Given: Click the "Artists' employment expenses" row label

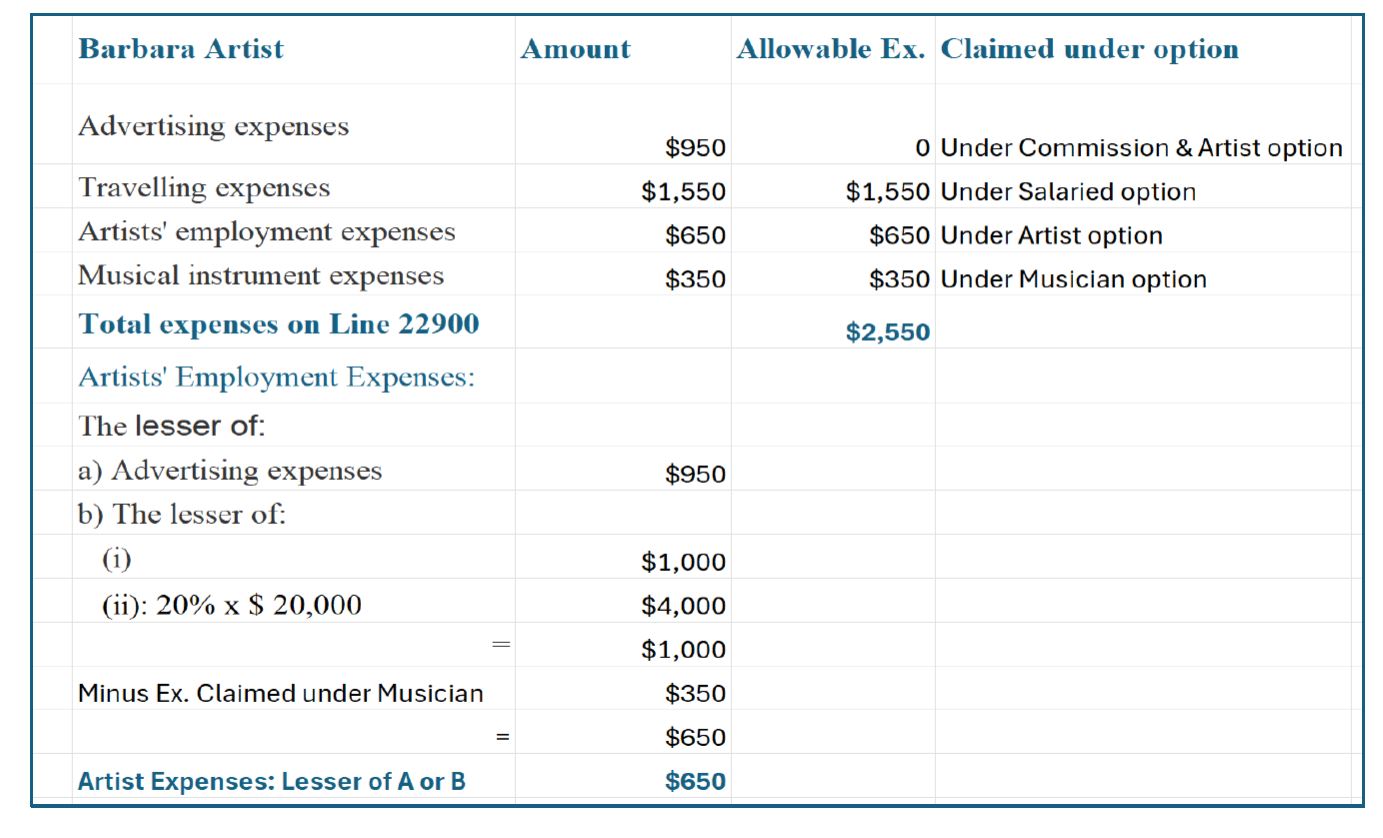Looking at the screenshot, I should coord(267,232).
